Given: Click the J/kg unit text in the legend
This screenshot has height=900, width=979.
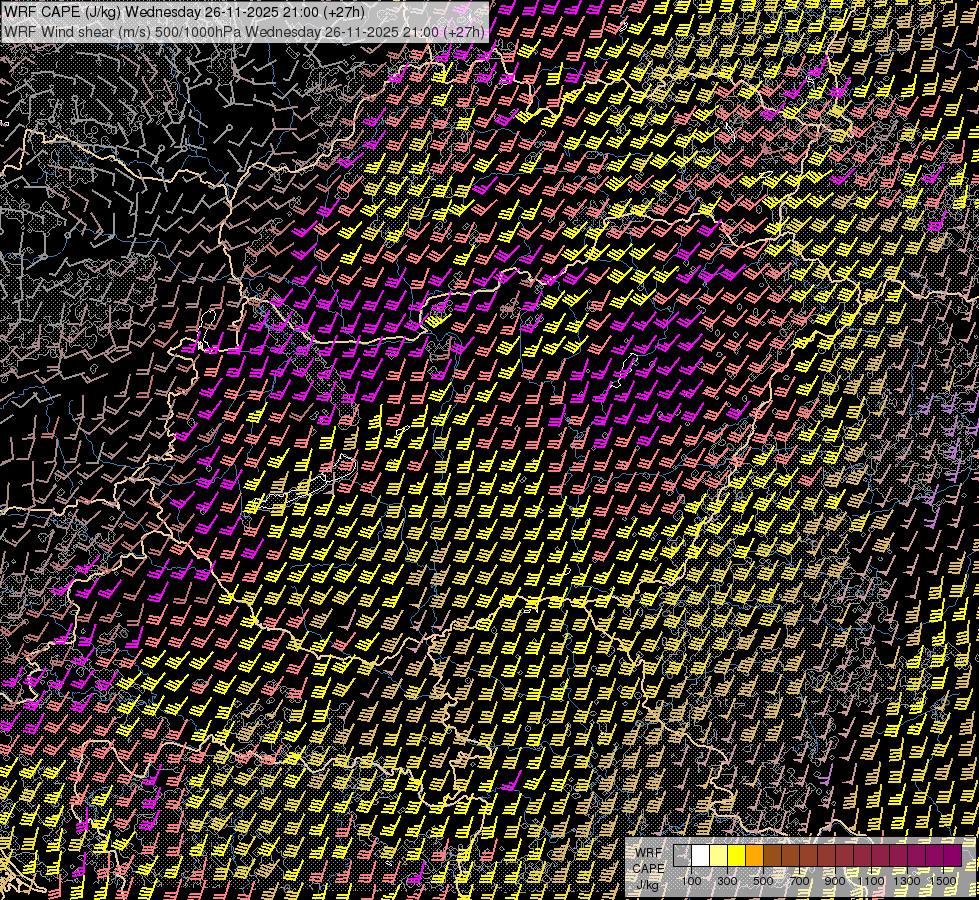Looking at the screenshot, I should (x=648, y=884).
